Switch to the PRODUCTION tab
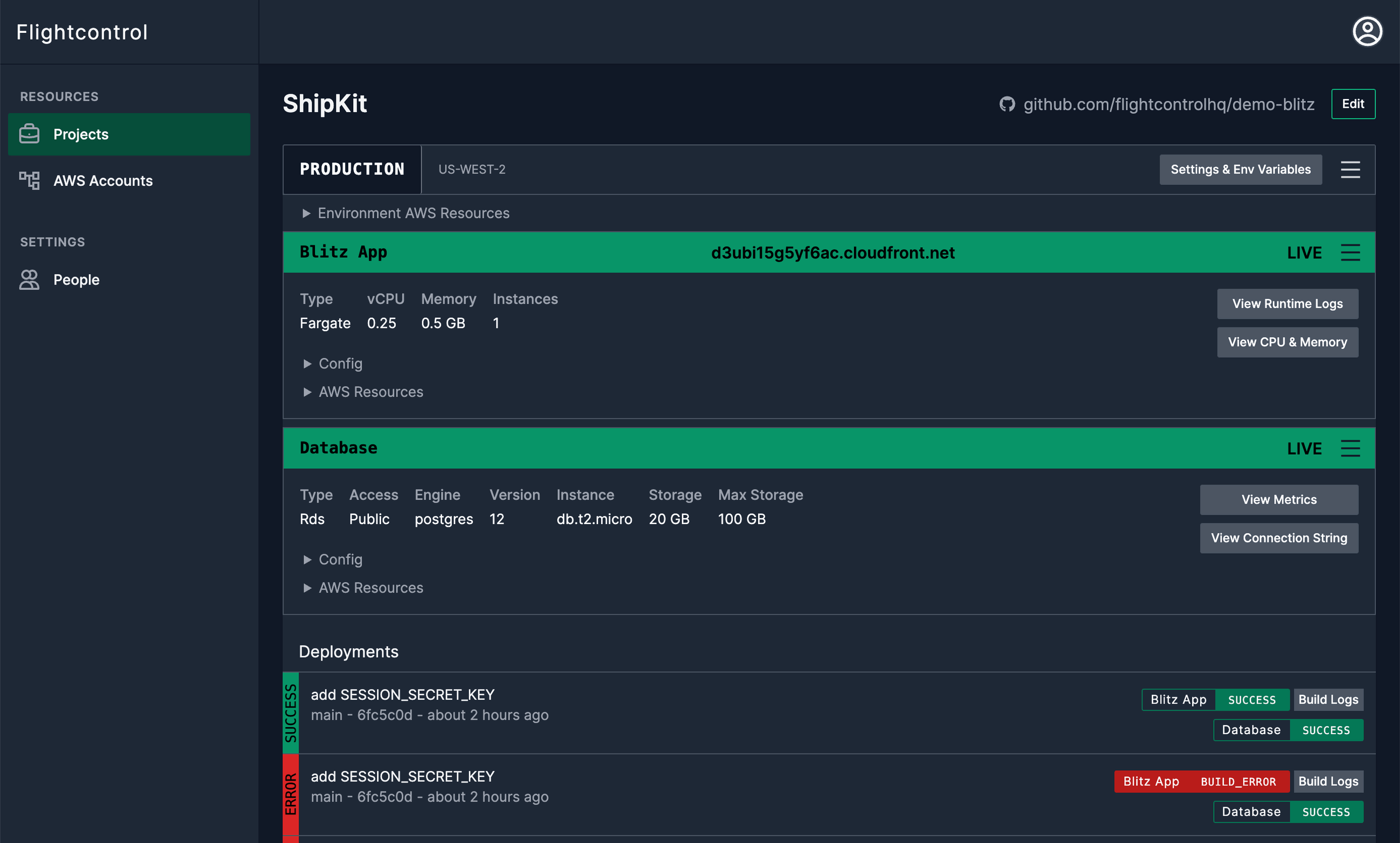This screenshot has width=1400, height=843. click(352, 169)
